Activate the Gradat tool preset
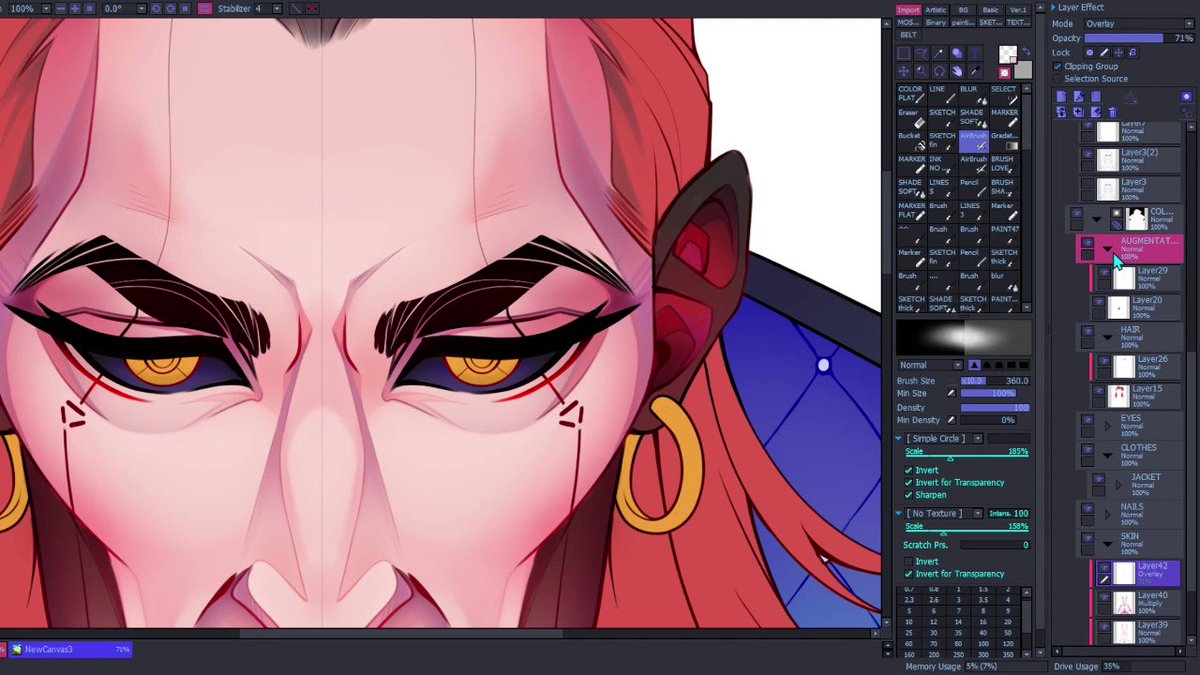 1007,142
